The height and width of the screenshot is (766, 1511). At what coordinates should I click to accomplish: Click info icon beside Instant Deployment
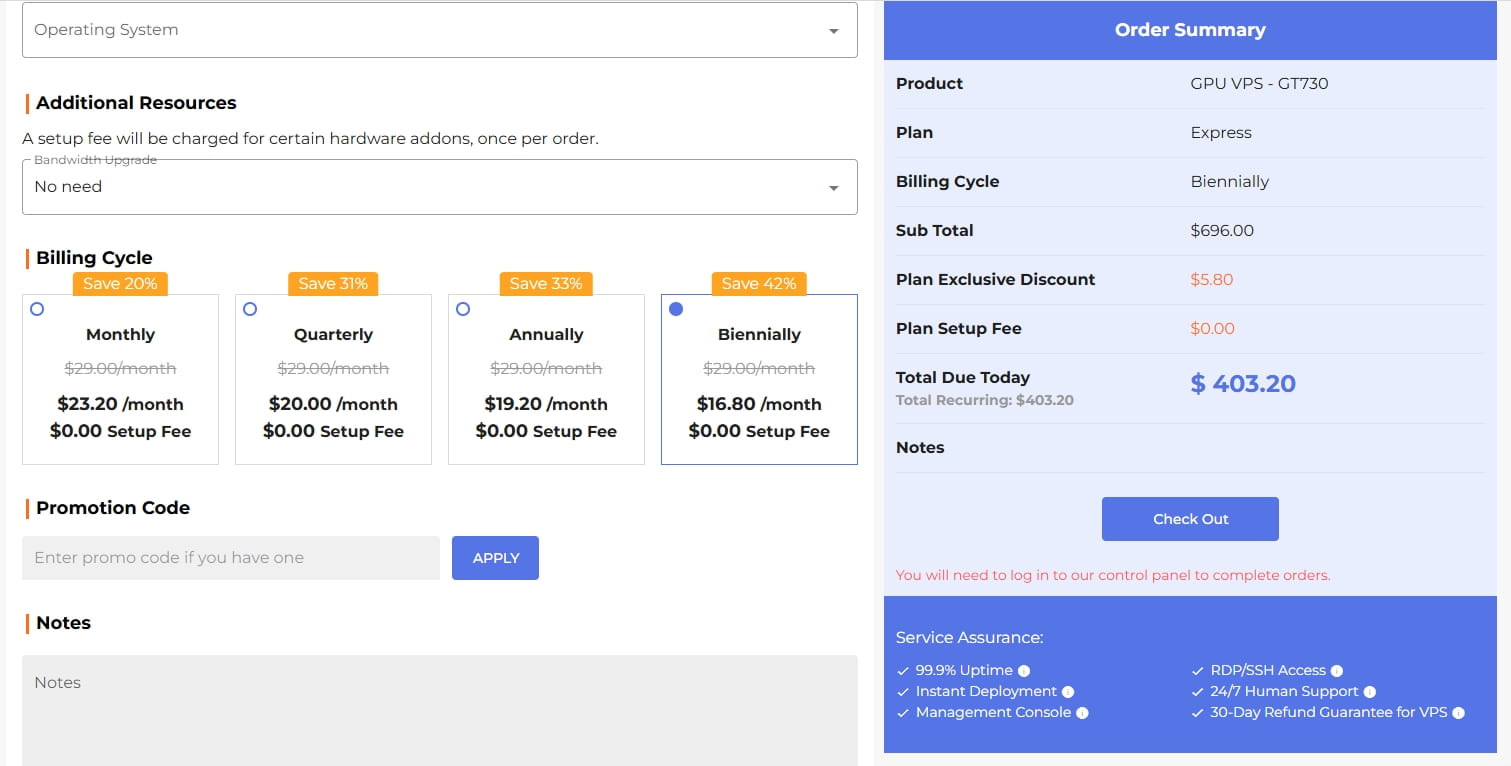pos(1068,692)
